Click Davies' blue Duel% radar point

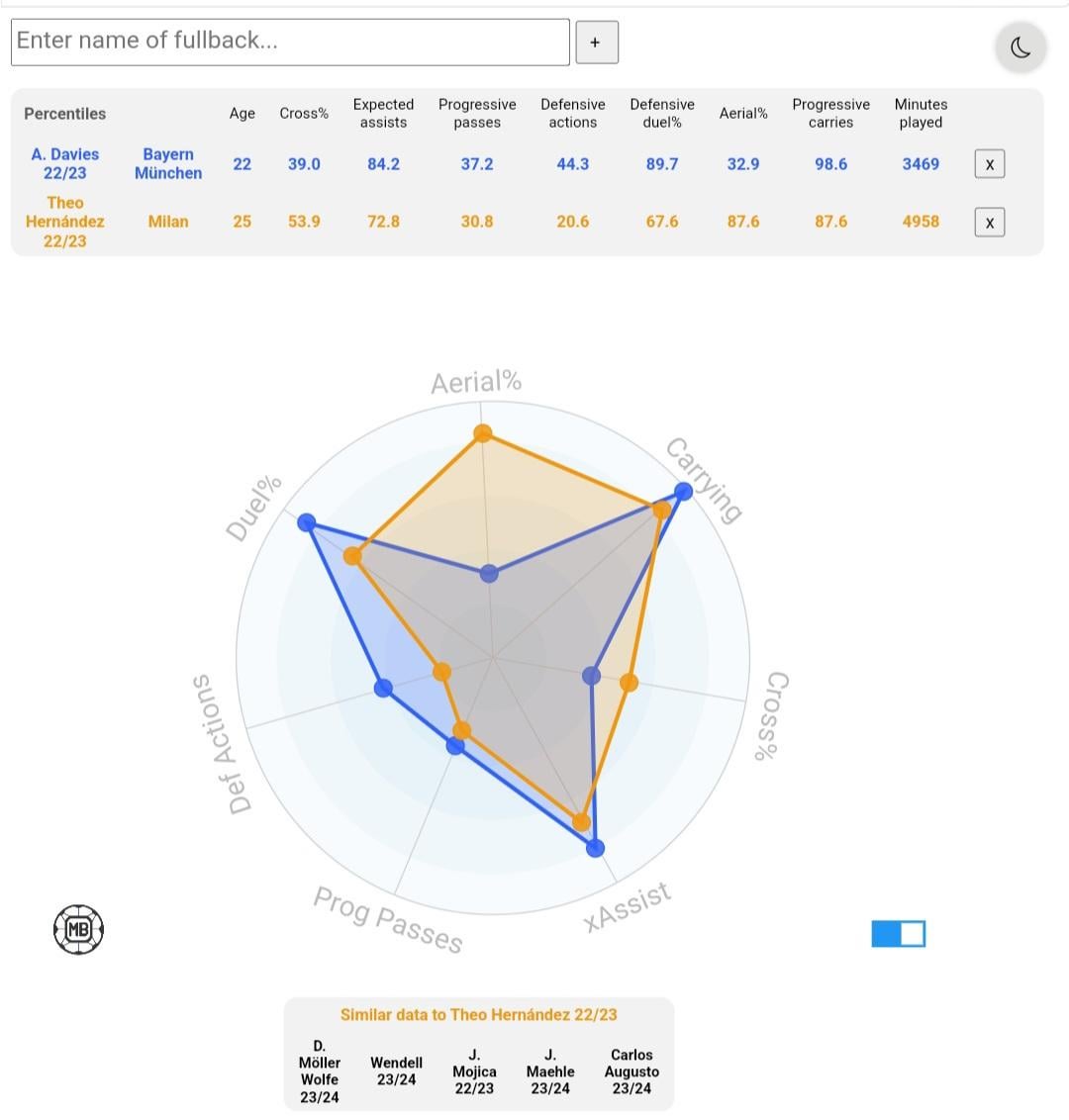(x=307, y=523)
